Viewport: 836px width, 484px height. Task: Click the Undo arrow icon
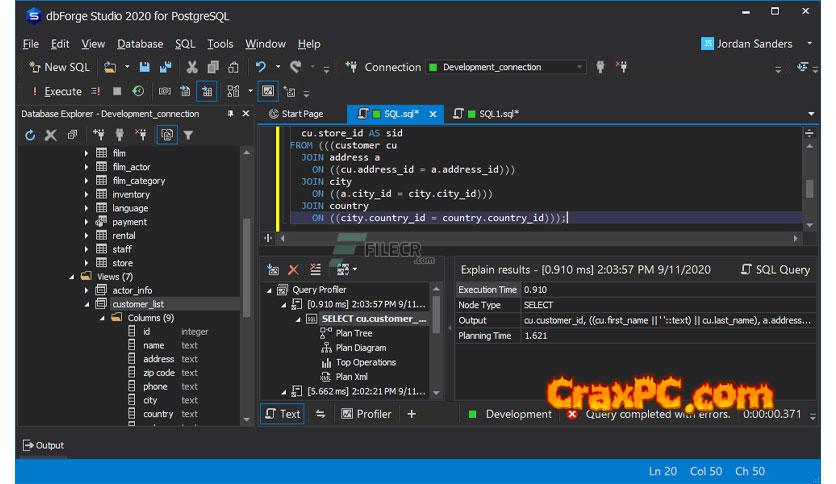click(x=261, y=67)
